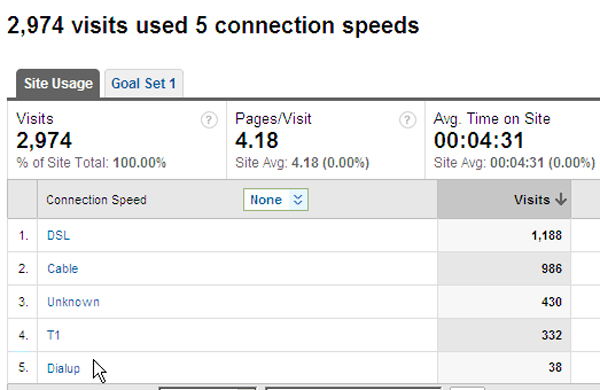The image size is (600, 390).
Task: Switch to the Goal Set 1 tab
Action: click(143, 83)
